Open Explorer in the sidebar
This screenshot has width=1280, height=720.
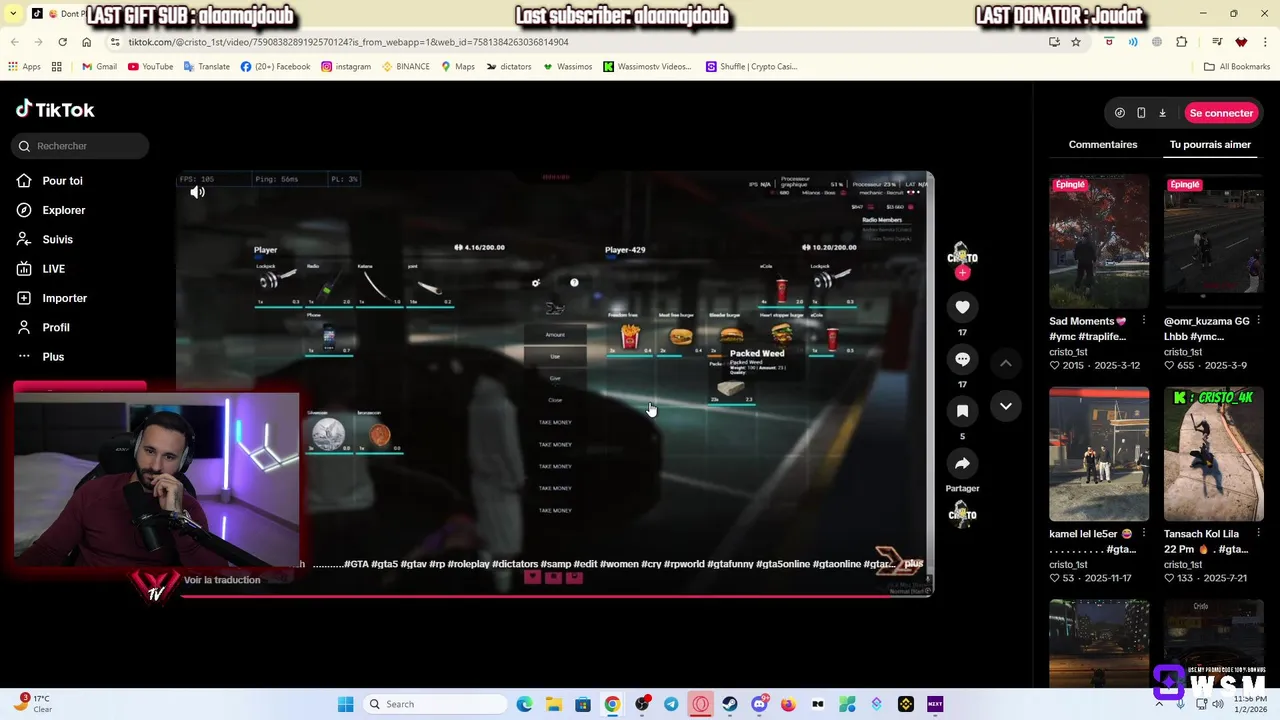pos(63,210)
